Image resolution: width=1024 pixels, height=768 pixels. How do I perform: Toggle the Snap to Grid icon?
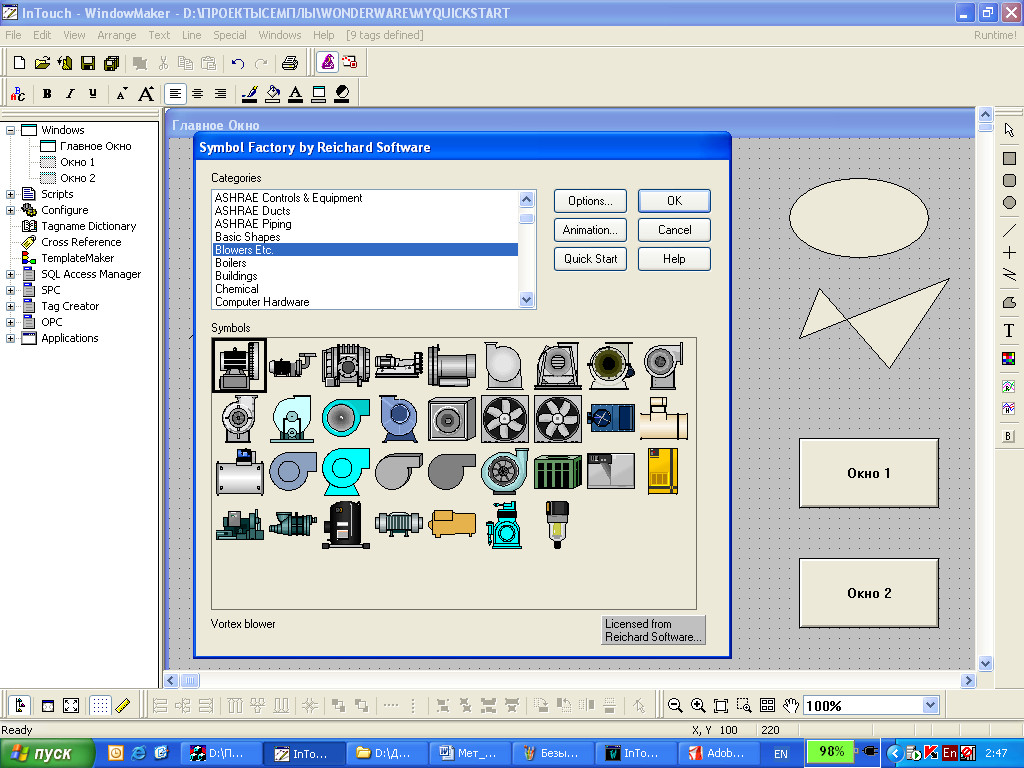coord(100,705)
